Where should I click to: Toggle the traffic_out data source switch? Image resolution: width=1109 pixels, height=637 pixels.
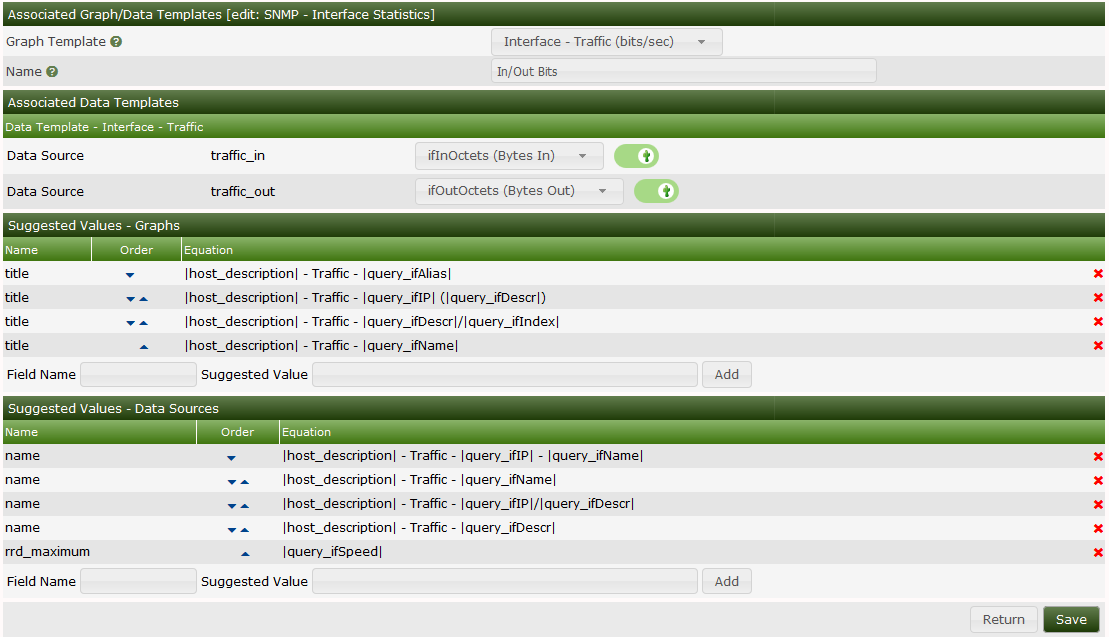click(x=656, y=191)
